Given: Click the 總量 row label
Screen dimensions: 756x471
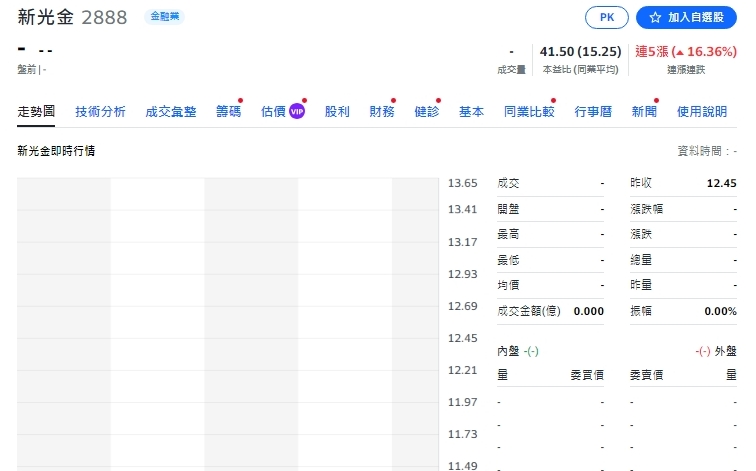Looking at the screenshot, I should (641, 260).
